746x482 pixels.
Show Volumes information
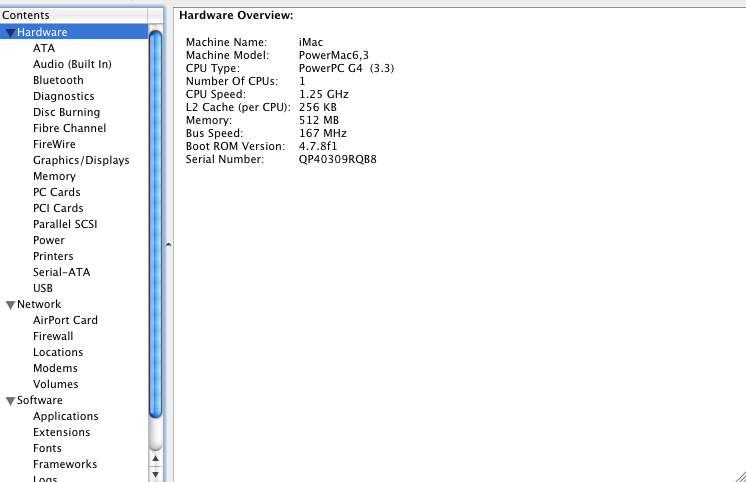tap(56, 384)
